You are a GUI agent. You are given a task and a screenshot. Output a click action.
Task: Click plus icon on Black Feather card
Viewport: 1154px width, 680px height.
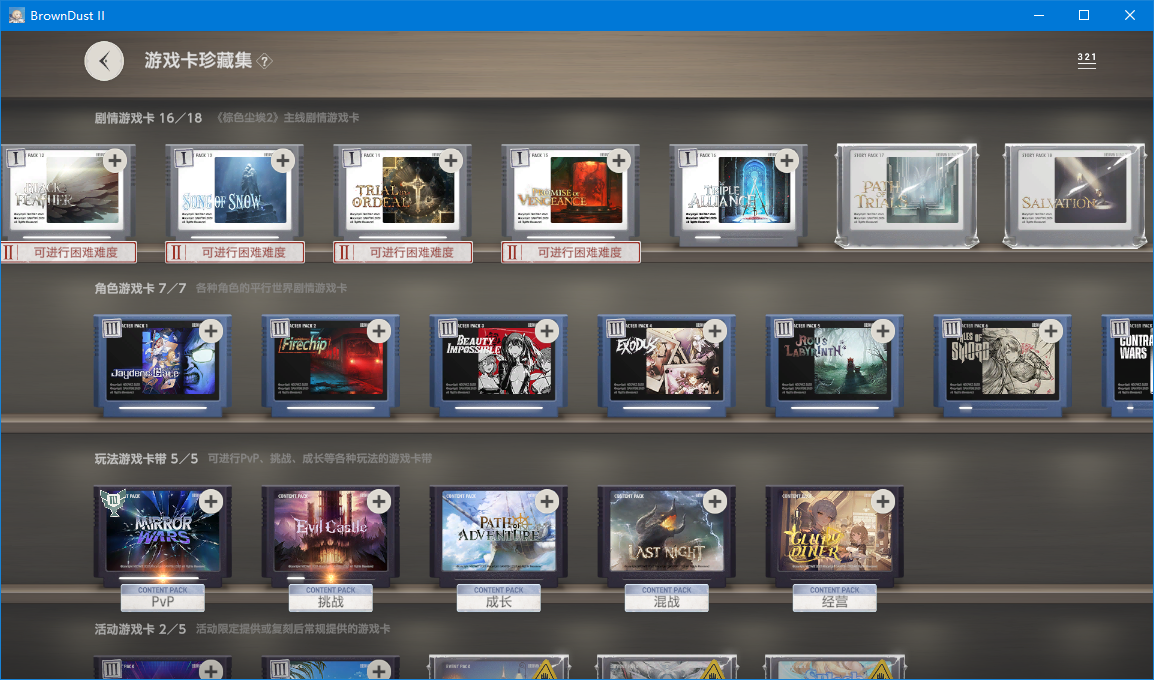[115, 160]
